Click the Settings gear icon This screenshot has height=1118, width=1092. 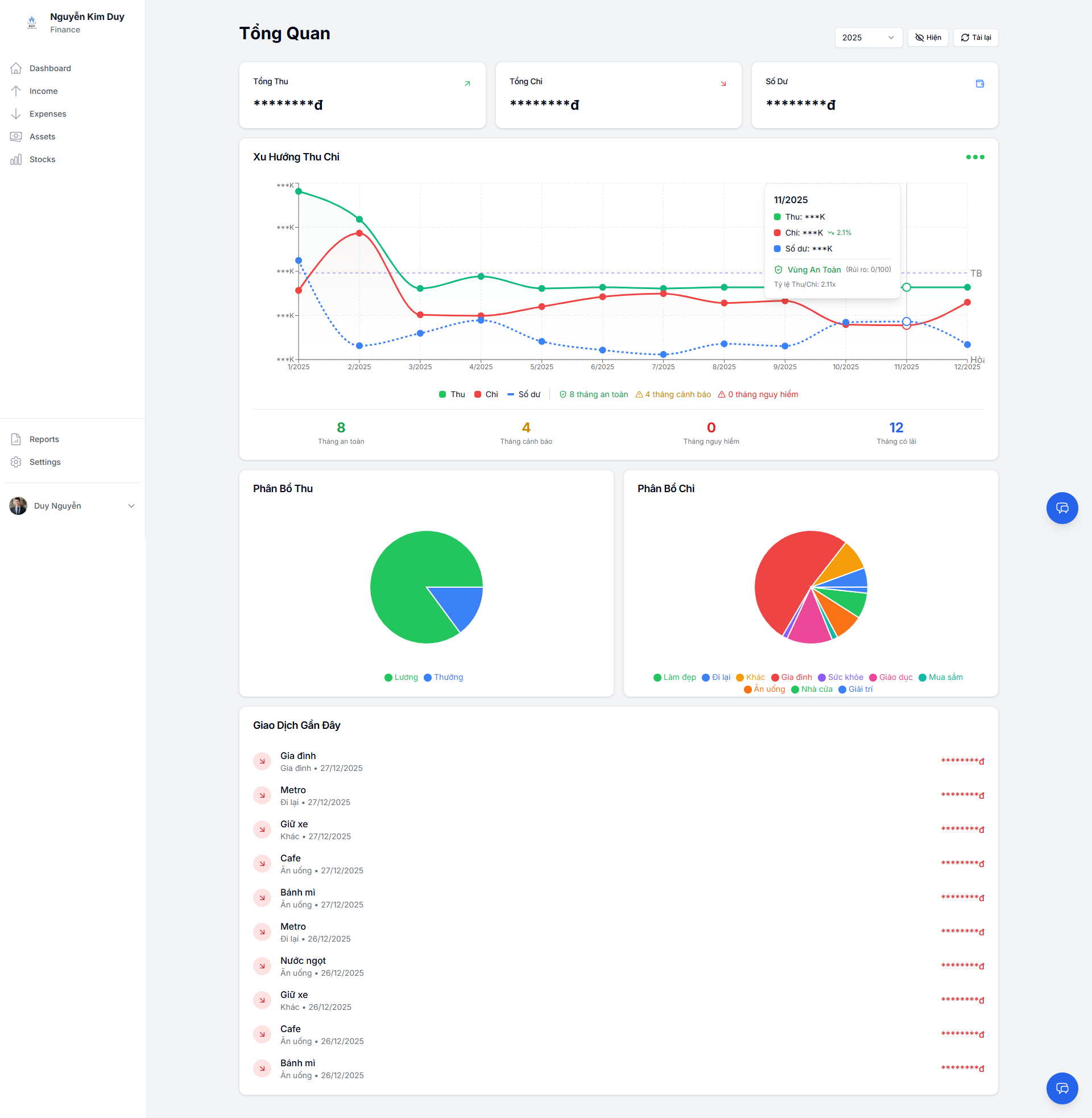tap(16, 463)
